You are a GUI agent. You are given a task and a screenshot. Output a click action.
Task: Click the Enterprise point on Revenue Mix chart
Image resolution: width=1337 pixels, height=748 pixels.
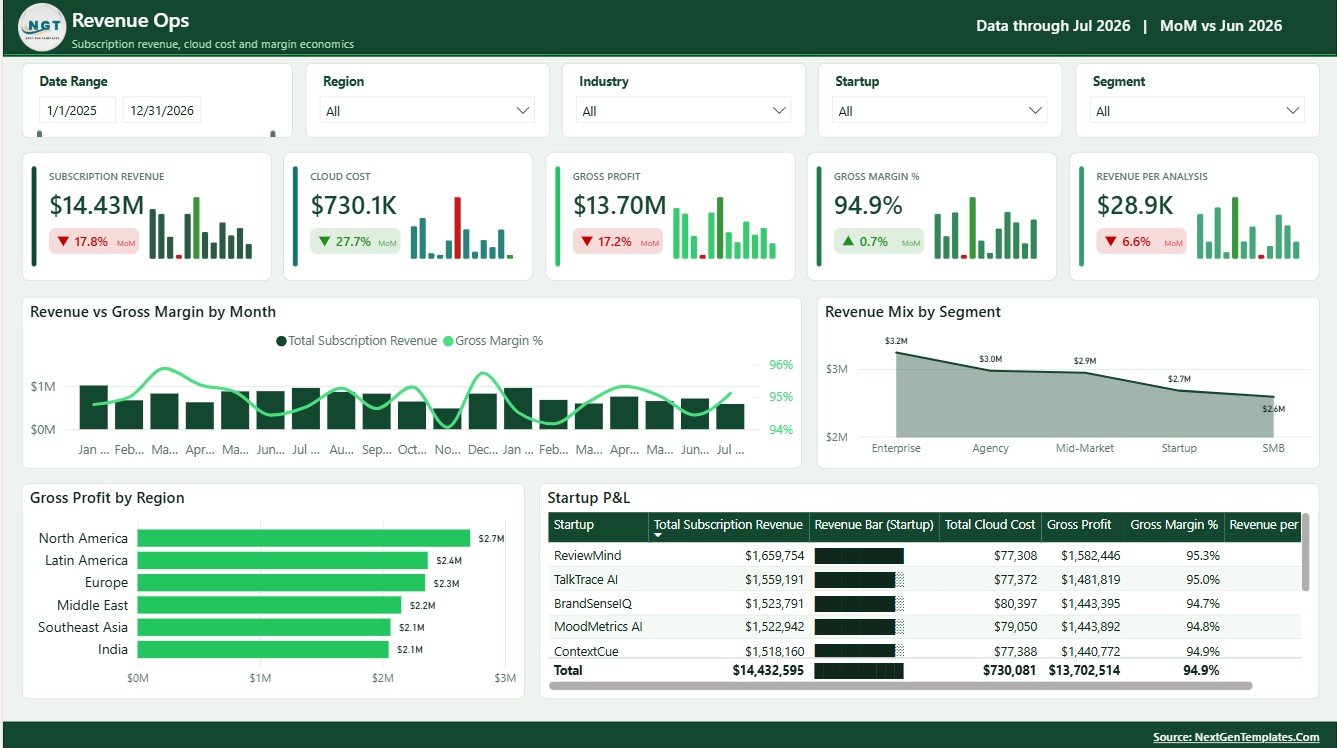click(896, 352)
